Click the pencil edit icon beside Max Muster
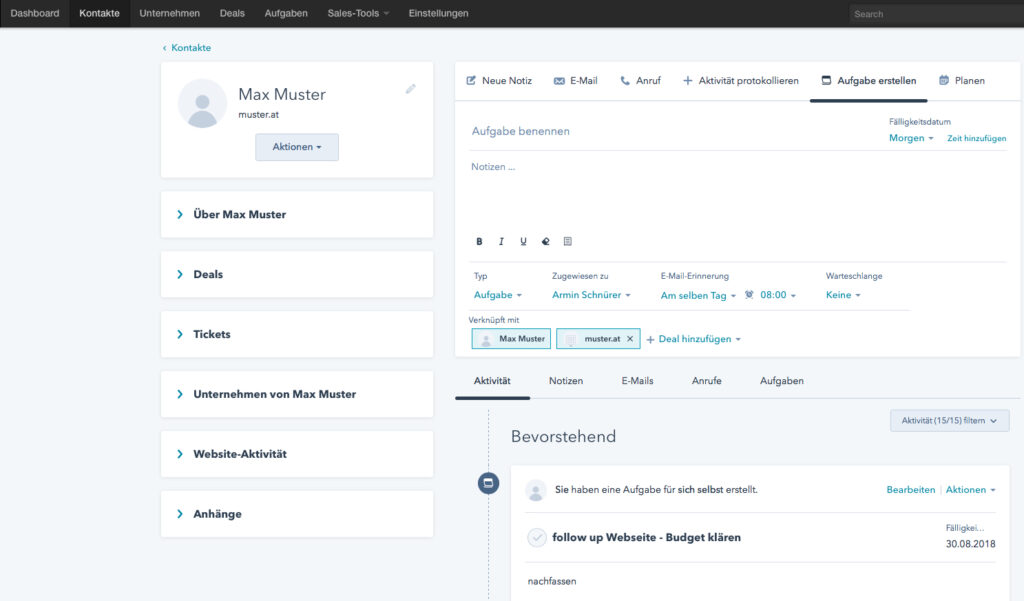Screen dimensions: 1024x601 pyautogui.click(x=410, y=89)
